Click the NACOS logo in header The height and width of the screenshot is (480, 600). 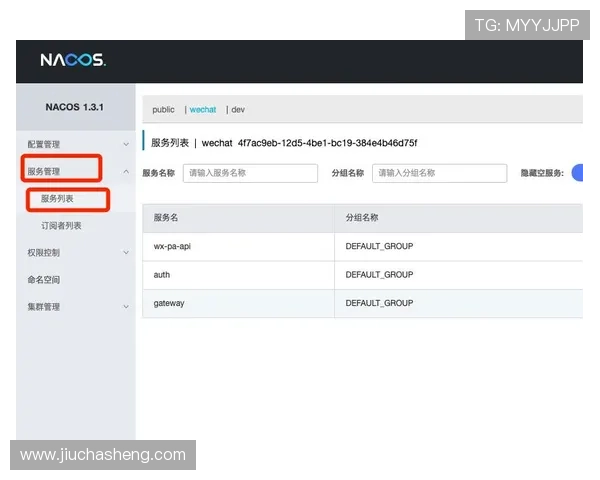click(72, 61)
